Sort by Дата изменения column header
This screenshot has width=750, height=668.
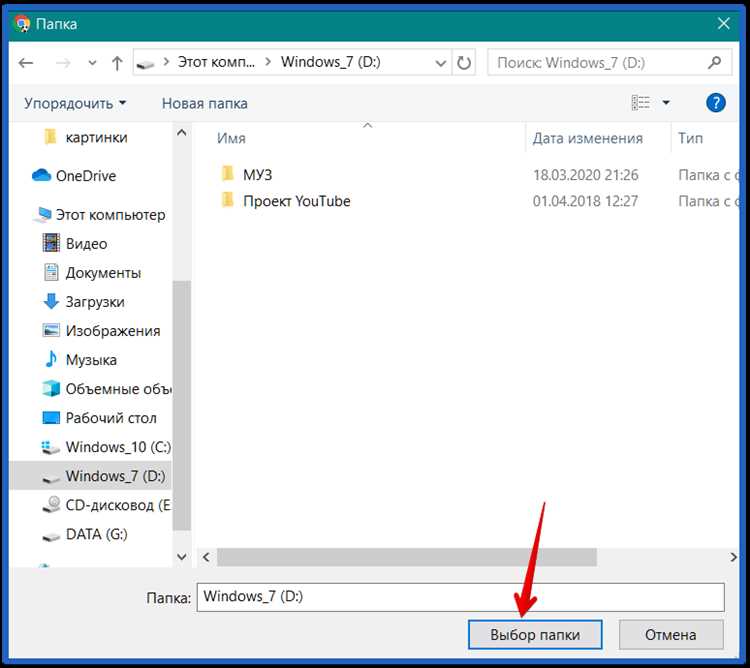pyautogui.click(x=587, y=139)
